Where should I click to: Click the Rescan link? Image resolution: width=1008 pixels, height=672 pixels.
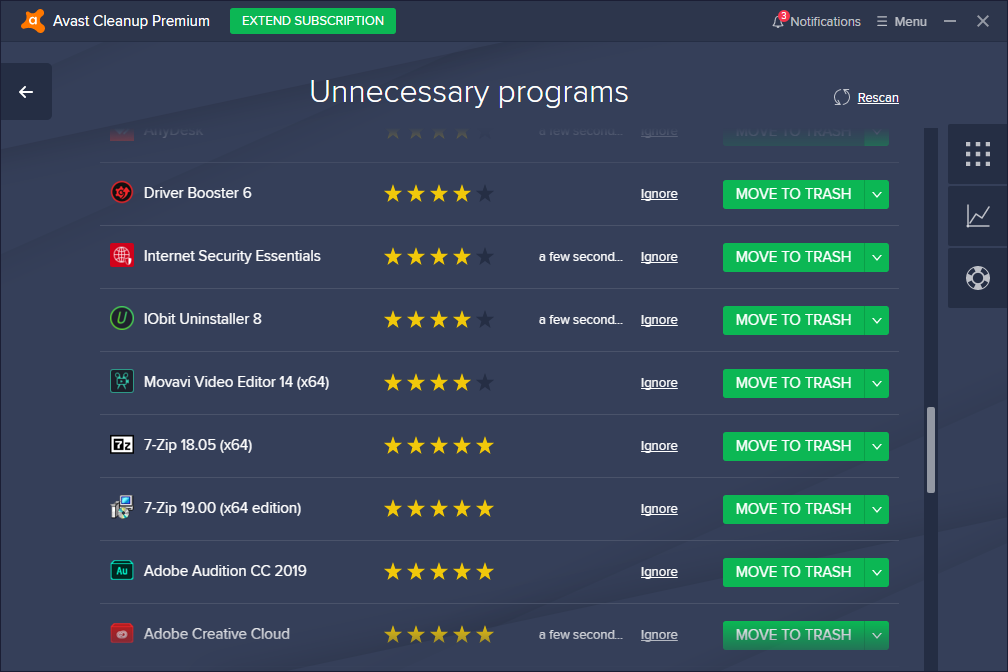tap(878, 97)
